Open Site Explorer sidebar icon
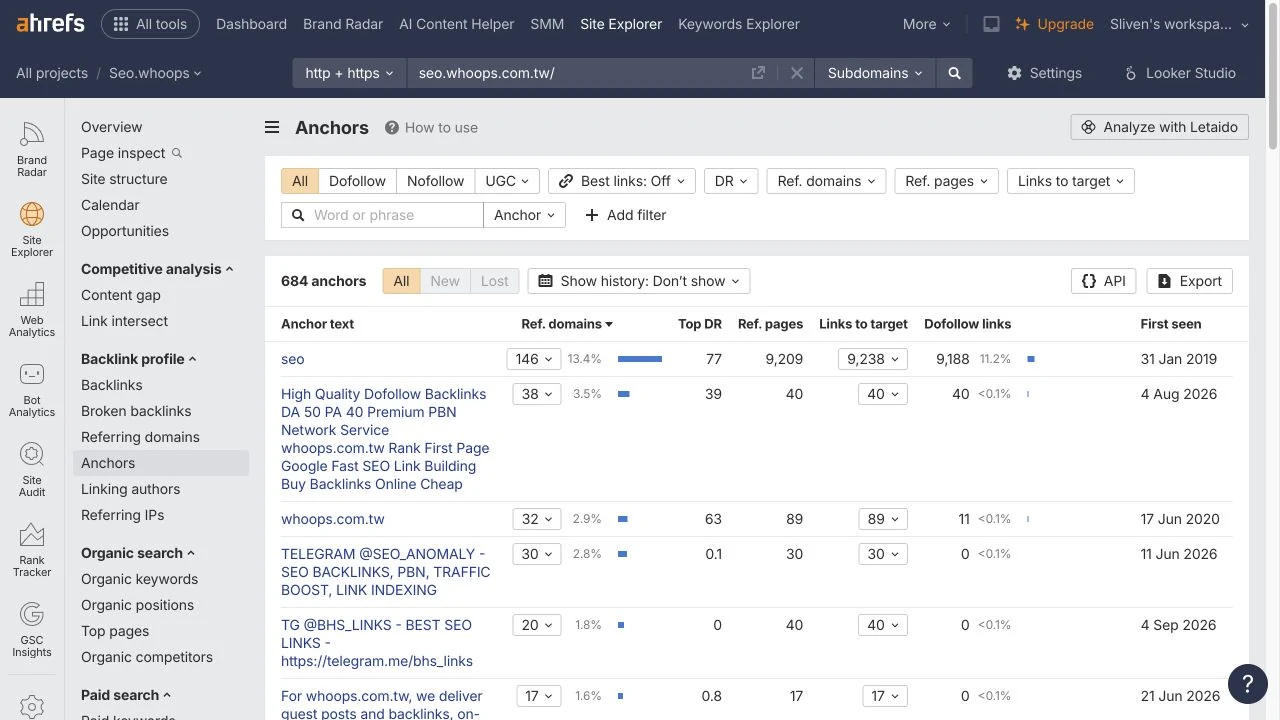 (x=32, y=229)
